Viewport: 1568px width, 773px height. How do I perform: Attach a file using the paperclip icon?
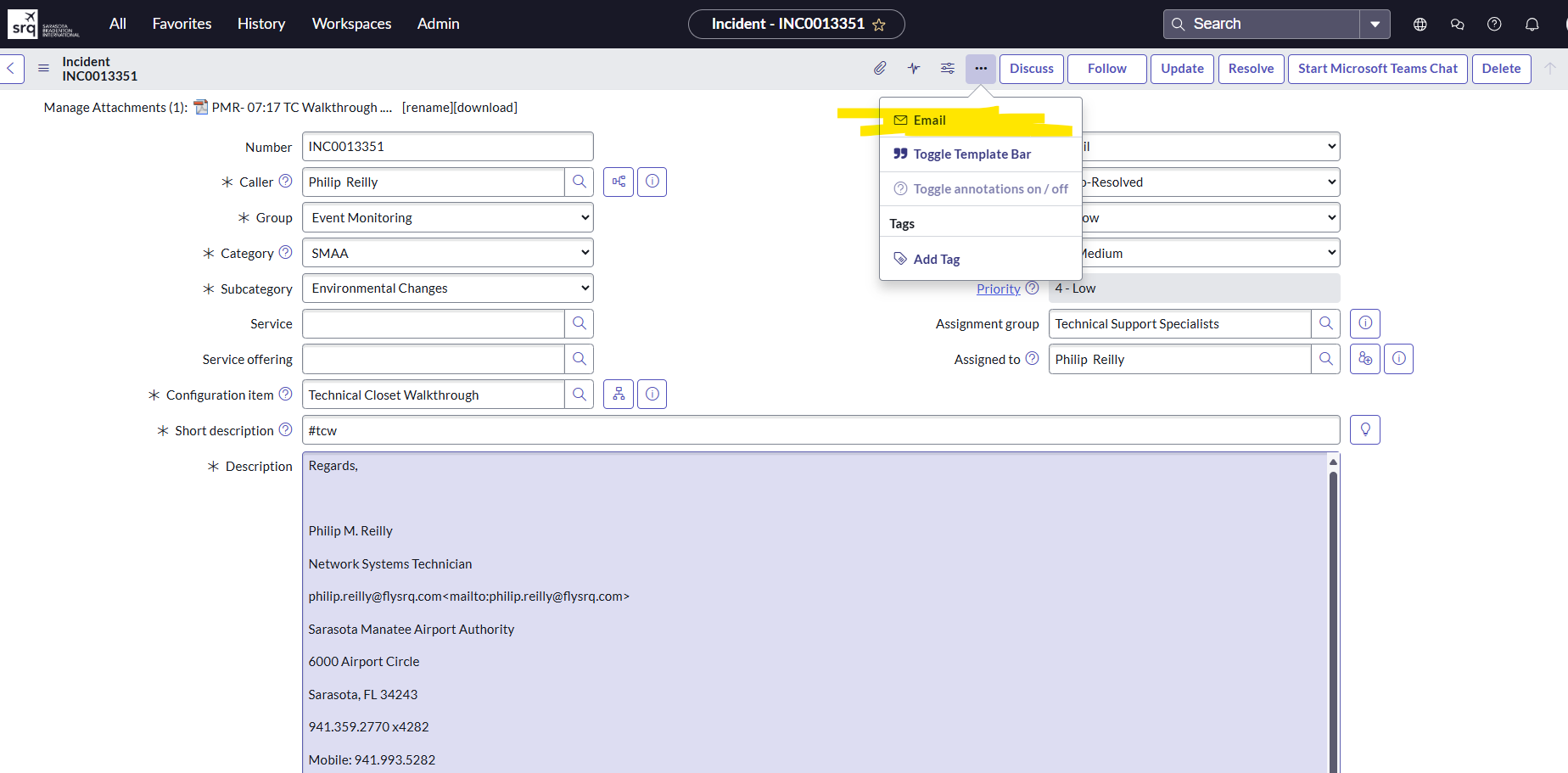(x=880, y=68)
